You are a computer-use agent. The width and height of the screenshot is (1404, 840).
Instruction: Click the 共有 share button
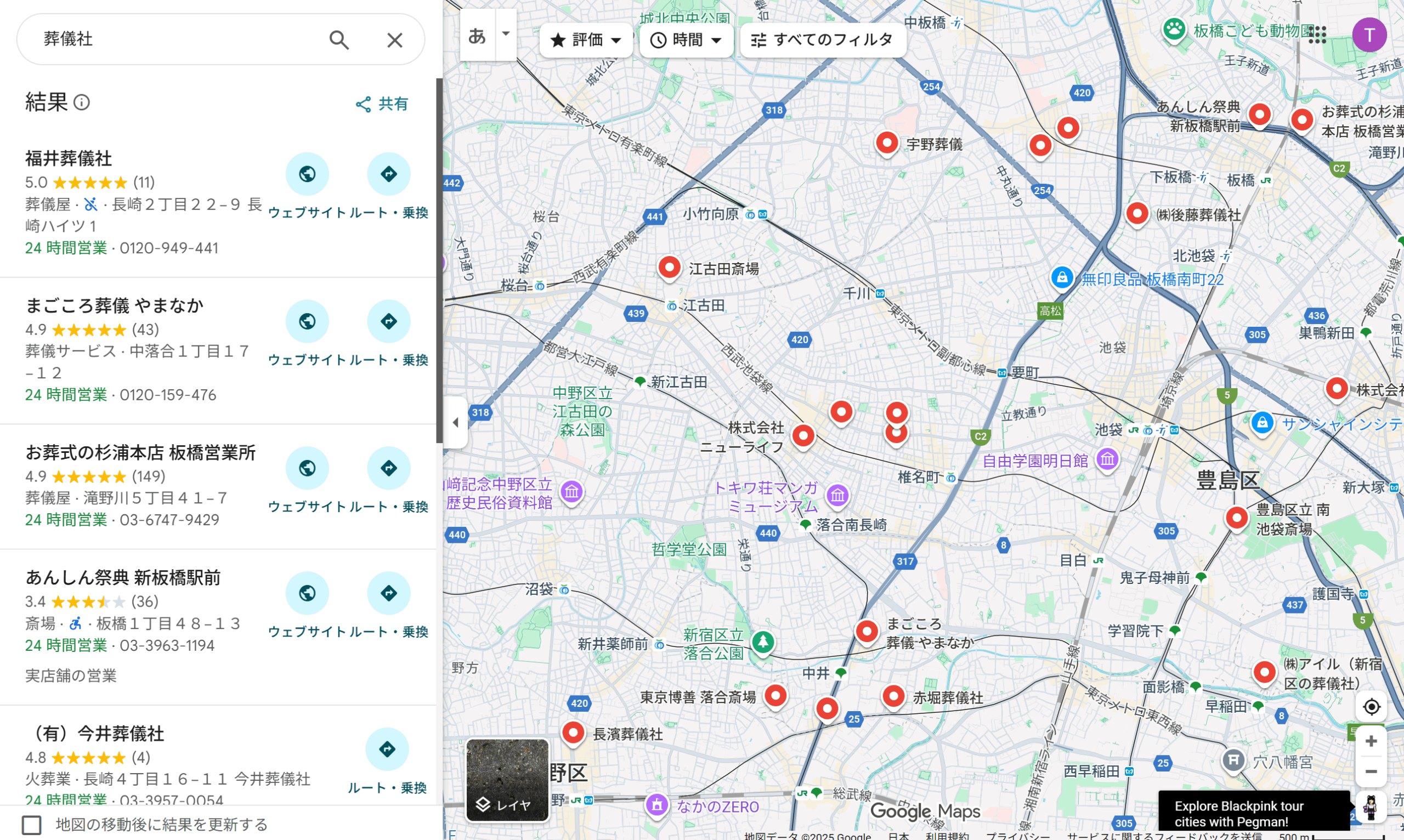pyautogui.click(x=382, y=104)
